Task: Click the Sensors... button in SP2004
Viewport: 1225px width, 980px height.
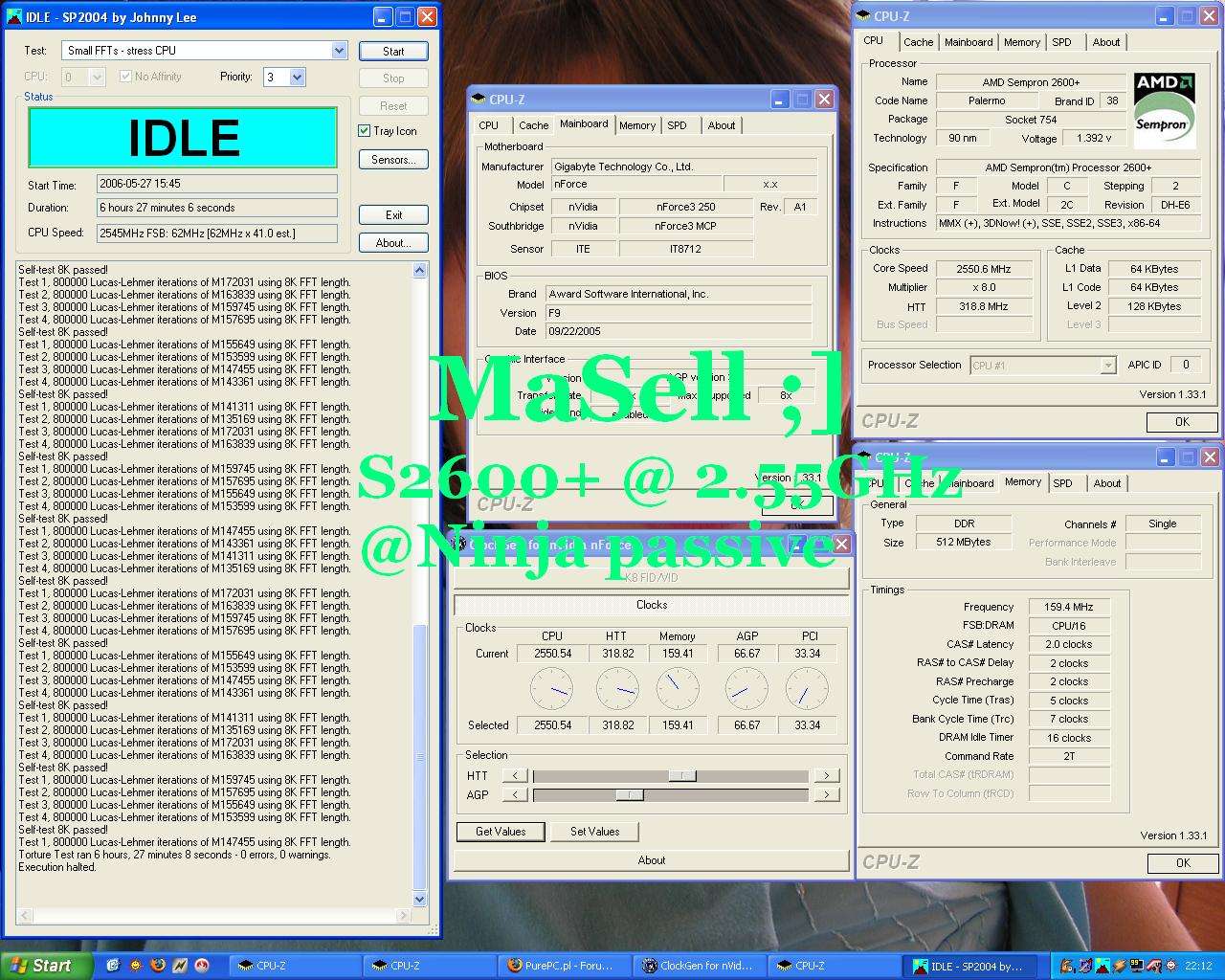Action: [393, 160]
